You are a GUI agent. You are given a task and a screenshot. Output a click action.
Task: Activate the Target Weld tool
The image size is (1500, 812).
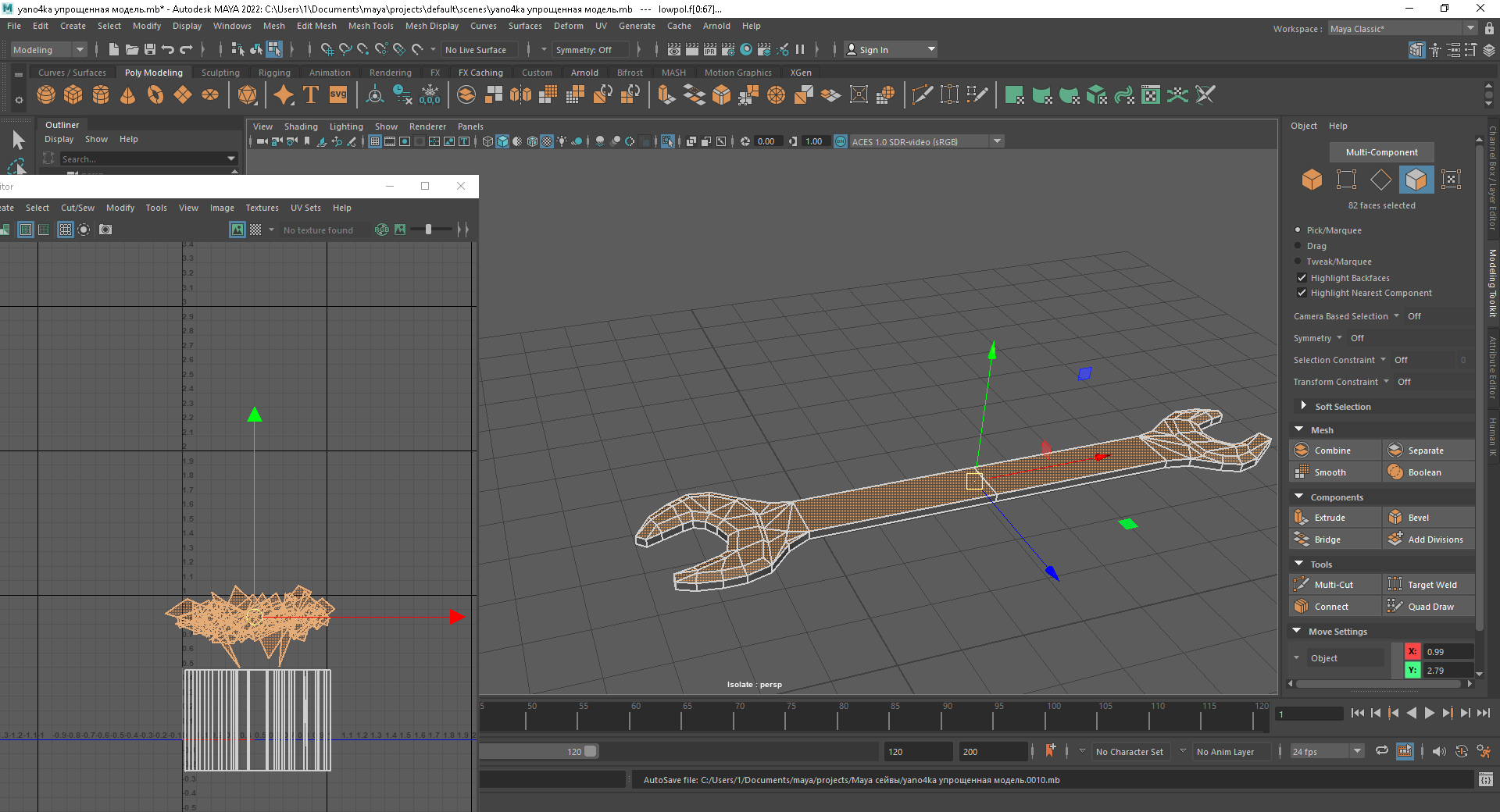tap(1429, 585)
